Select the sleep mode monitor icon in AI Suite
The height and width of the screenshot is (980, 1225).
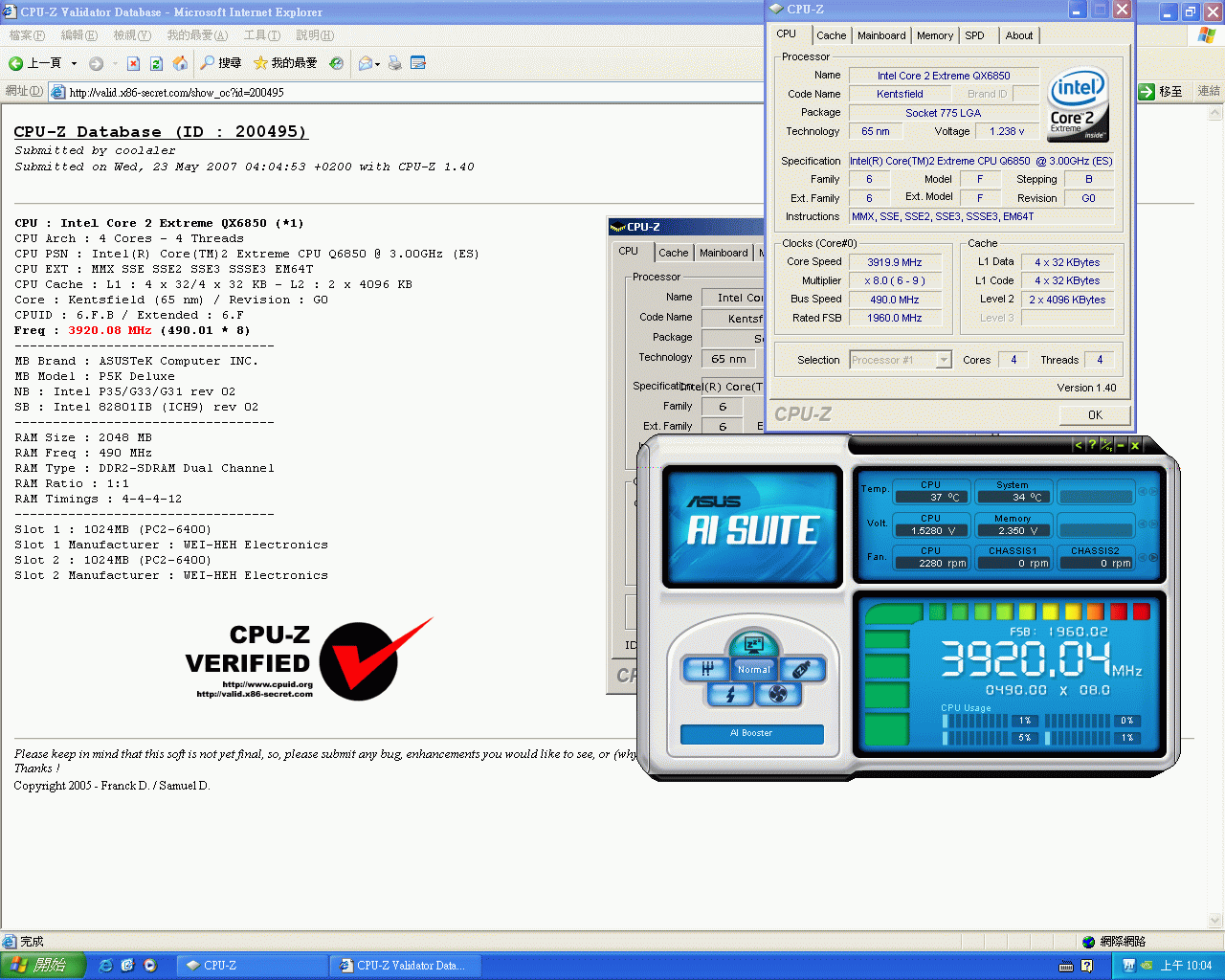(x=753, y=644)
